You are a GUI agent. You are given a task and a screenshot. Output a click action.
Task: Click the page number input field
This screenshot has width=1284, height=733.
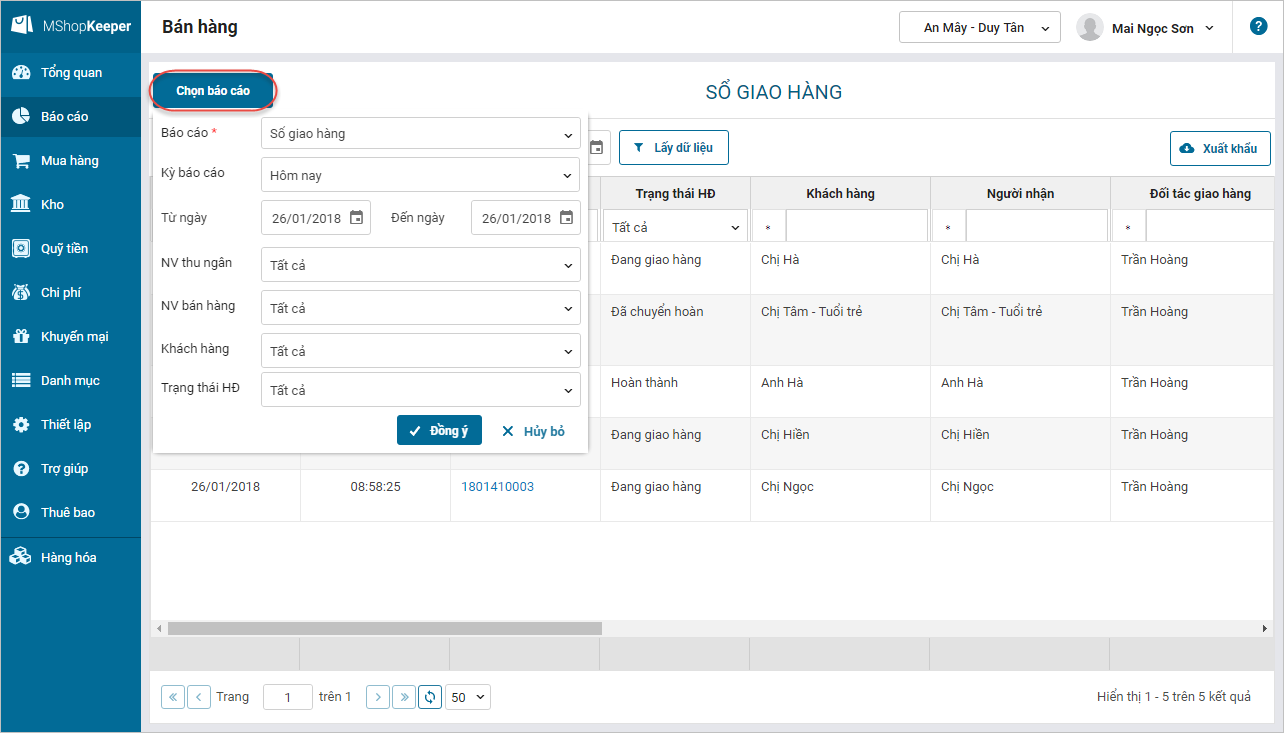288,697
